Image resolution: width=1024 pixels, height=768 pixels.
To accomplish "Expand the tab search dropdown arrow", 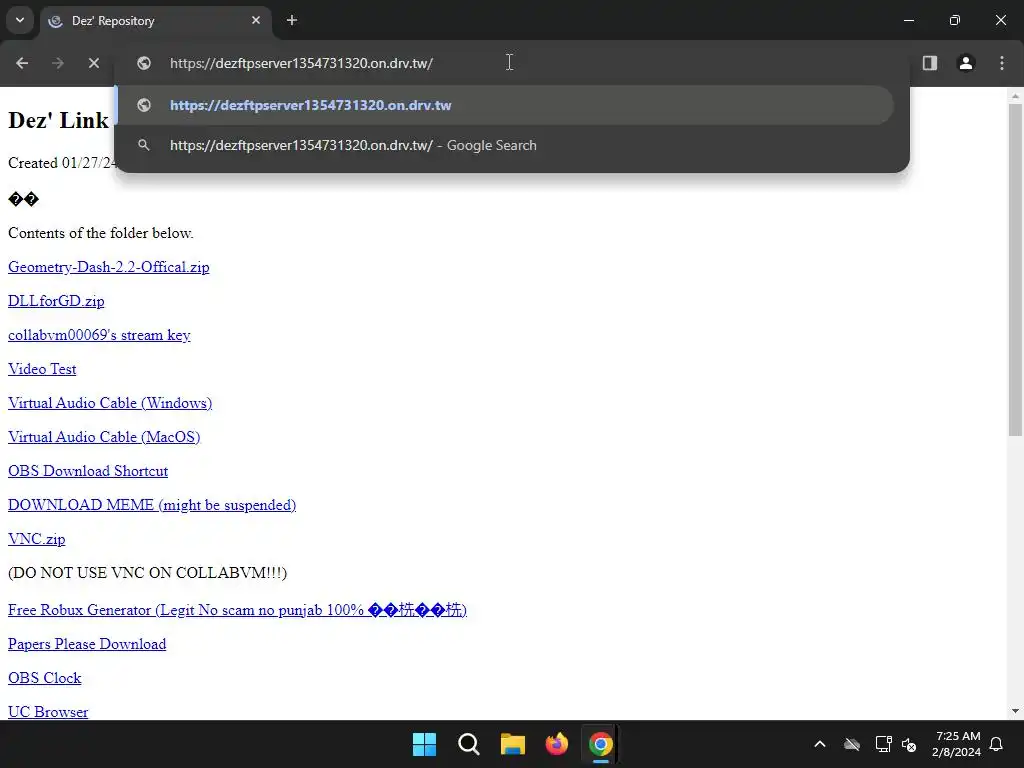I will [x=20, y=20].
